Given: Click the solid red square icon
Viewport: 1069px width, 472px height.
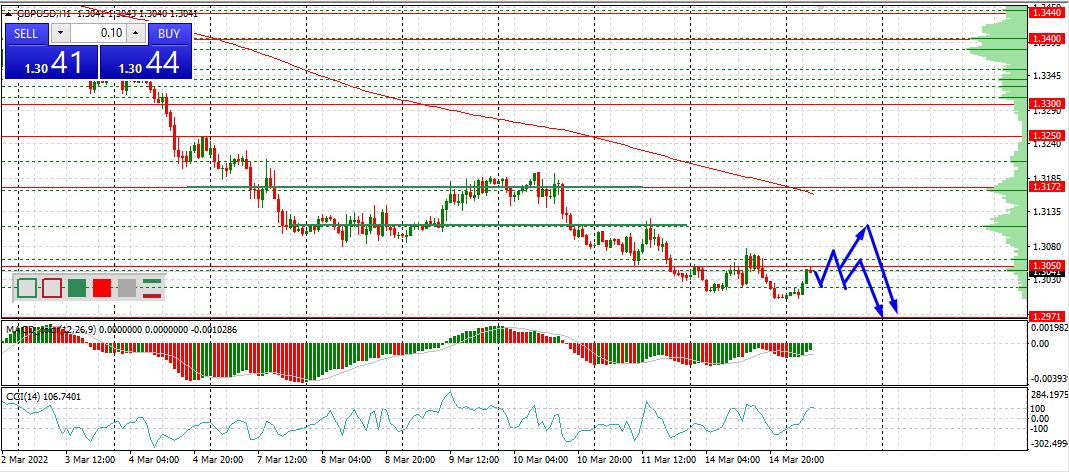Looking at the screenshot, I should [102, 288].
